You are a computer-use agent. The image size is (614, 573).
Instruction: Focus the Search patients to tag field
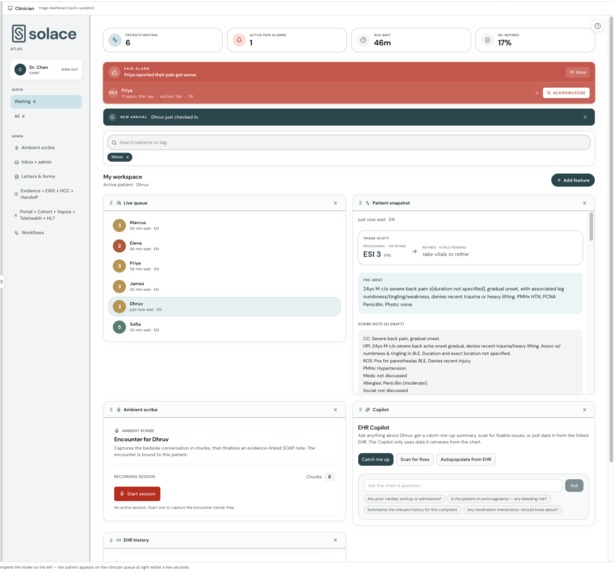(x=349, y=142)
